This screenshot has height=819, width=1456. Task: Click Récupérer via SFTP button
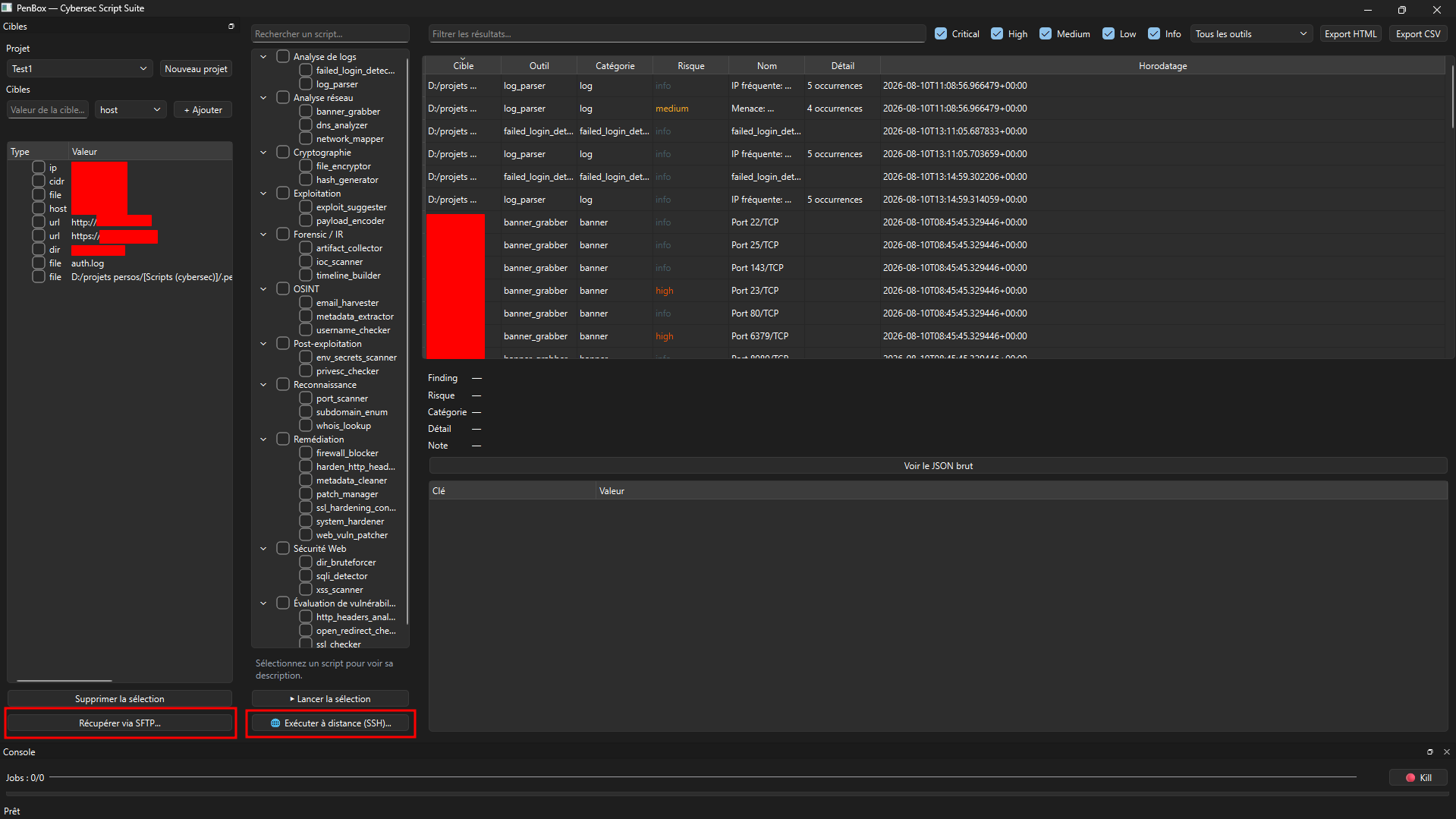point(120,723)
